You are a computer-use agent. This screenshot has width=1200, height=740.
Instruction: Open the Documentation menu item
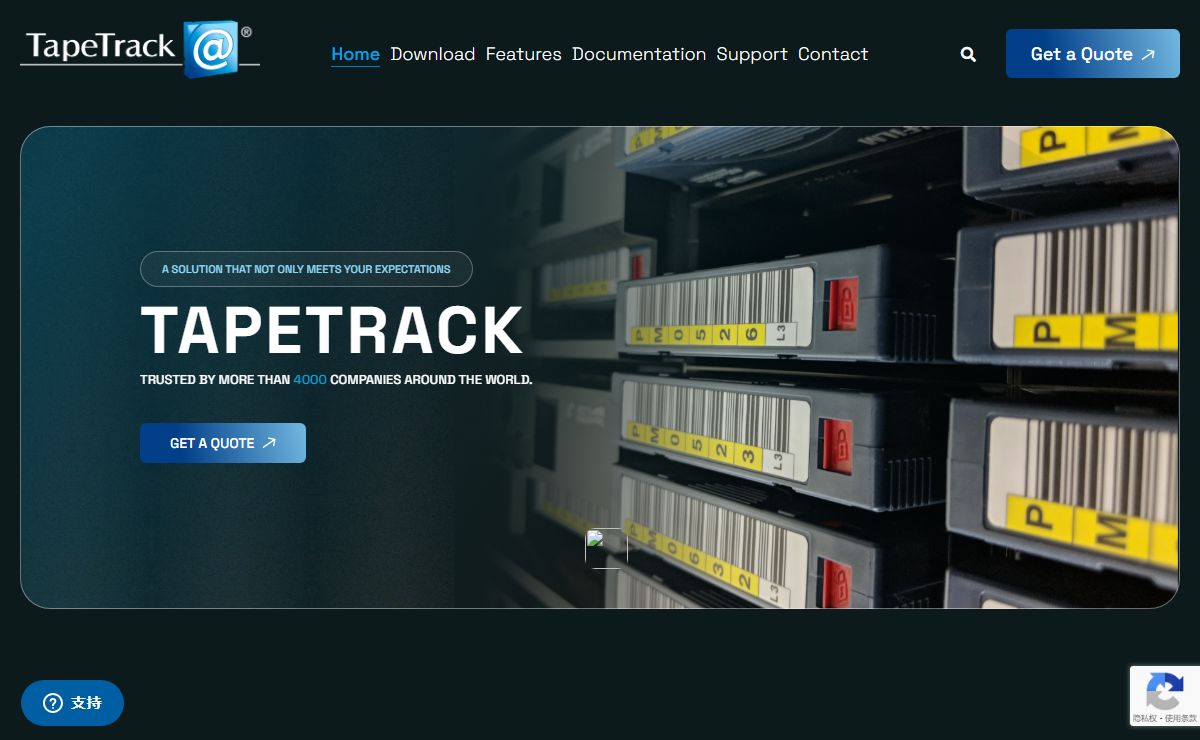coord(639,54)
